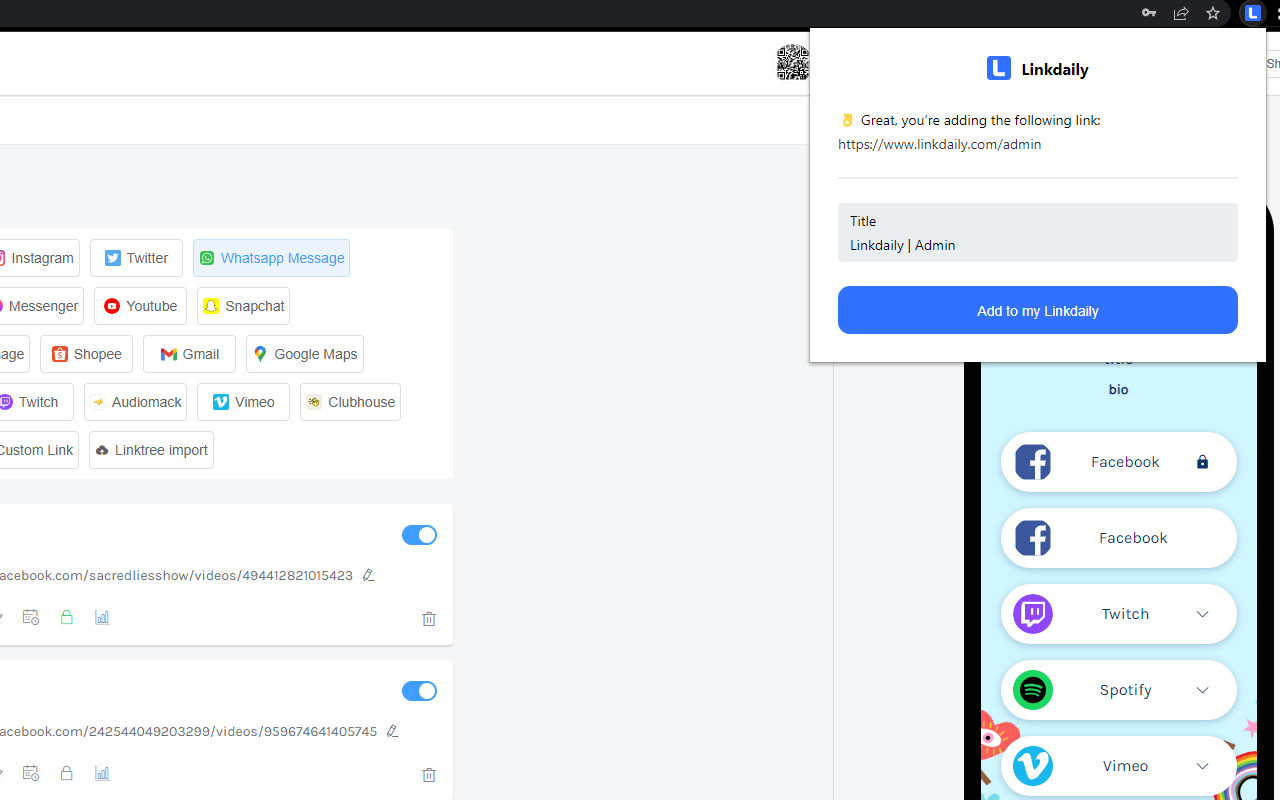This screenshot has height=800, width=1280.
Task: Create a Custom Link
Action: 37,450
